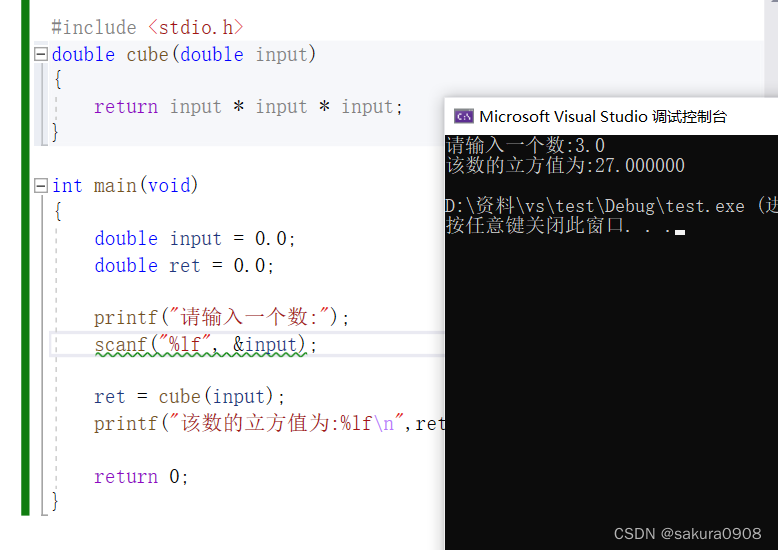
Task: Click the 'int main(void)' line
Action: (125, 185)
